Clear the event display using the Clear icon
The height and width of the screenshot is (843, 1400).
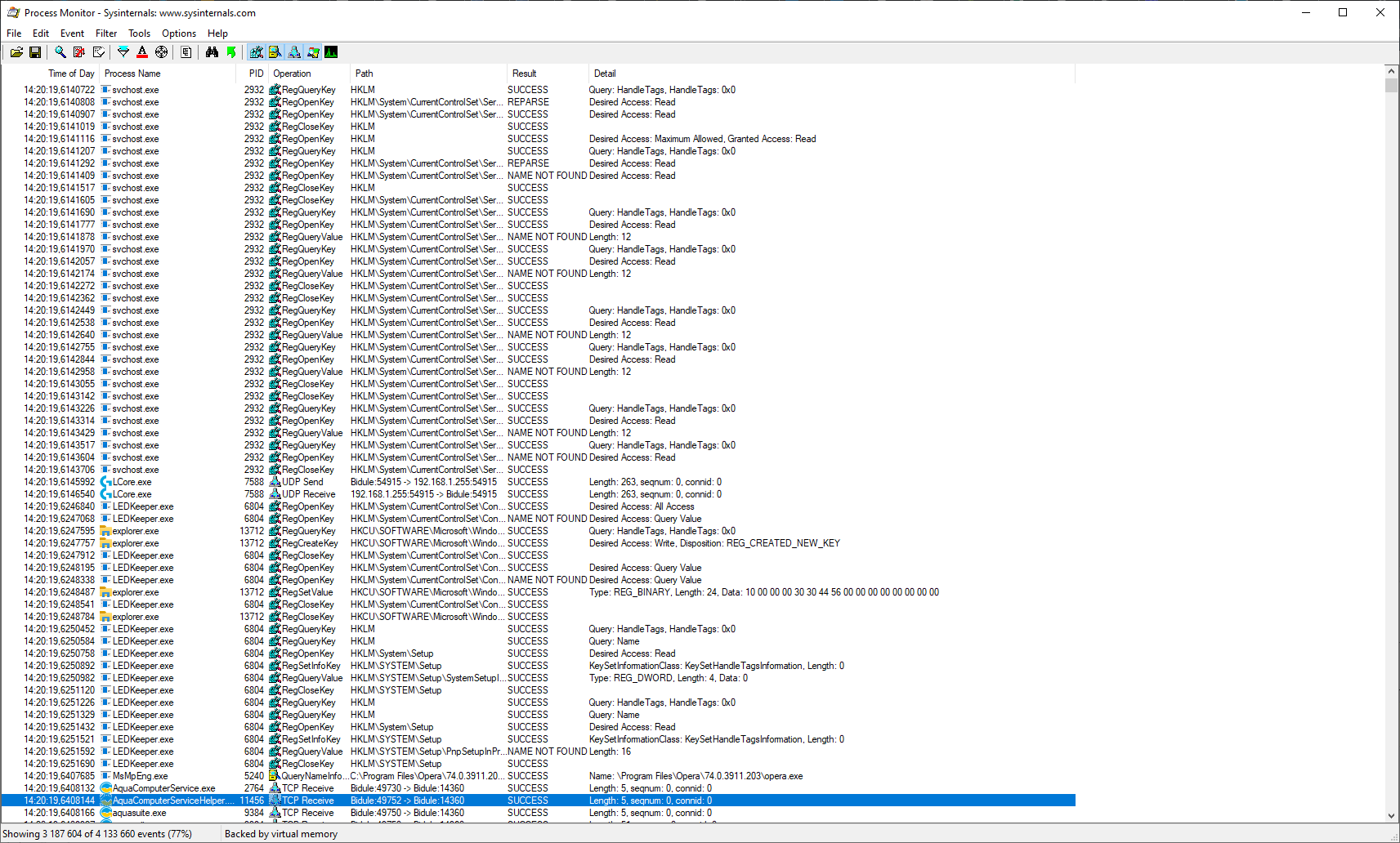[x=99, y=52]
